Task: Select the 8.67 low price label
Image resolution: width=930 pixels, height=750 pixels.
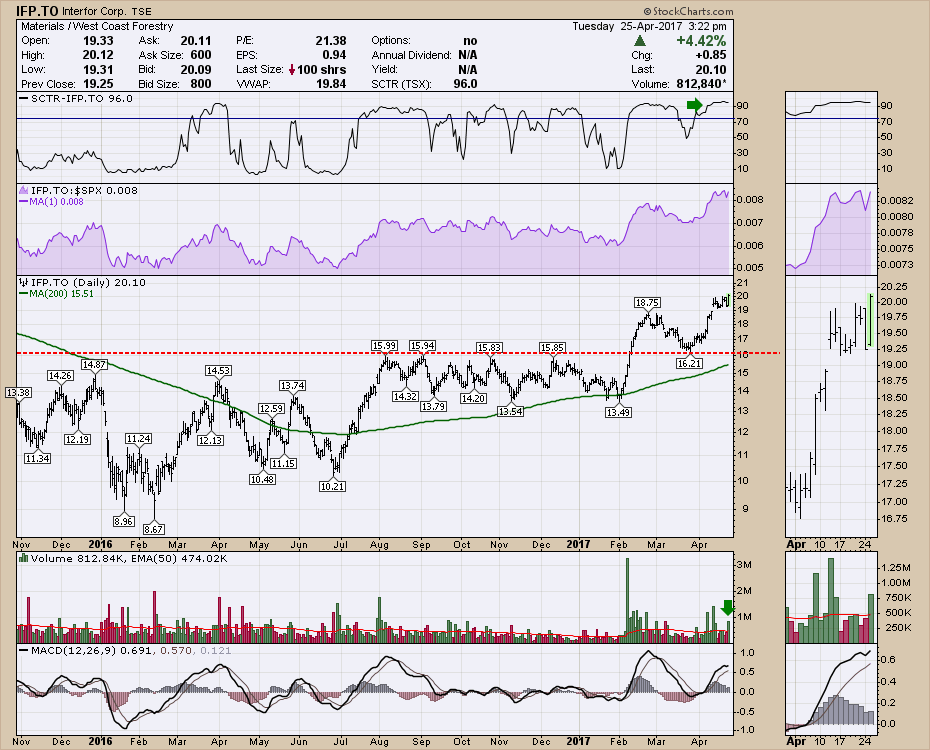Action: tap(154, 528)
